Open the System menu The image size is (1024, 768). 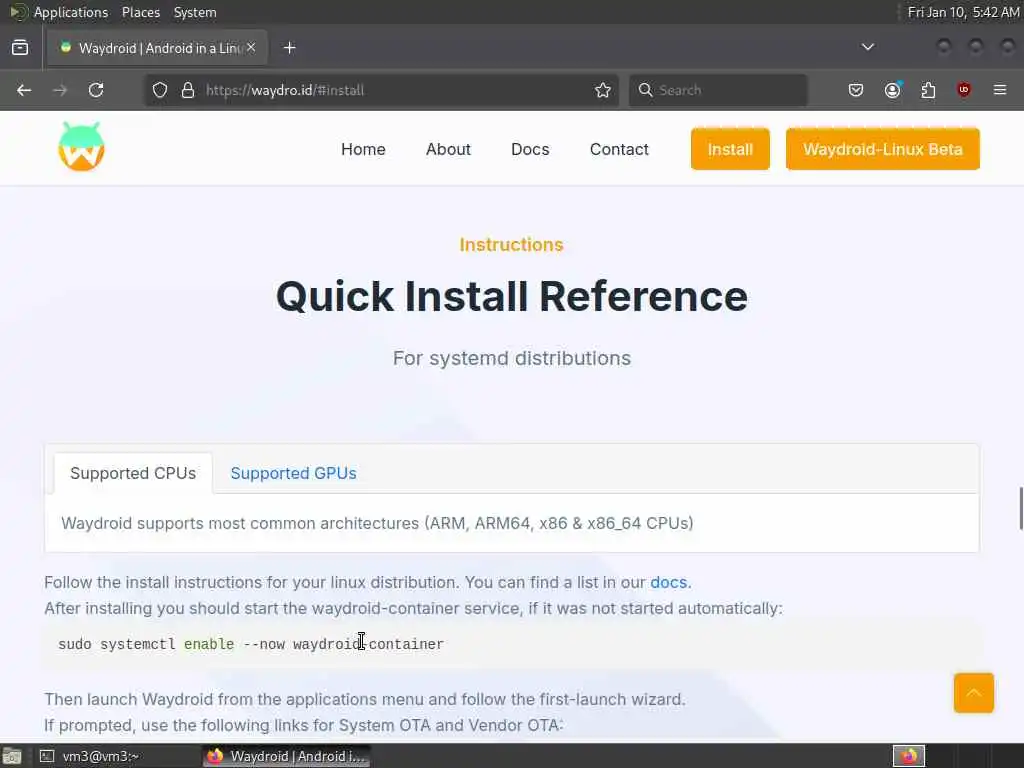tap(195, 12)
